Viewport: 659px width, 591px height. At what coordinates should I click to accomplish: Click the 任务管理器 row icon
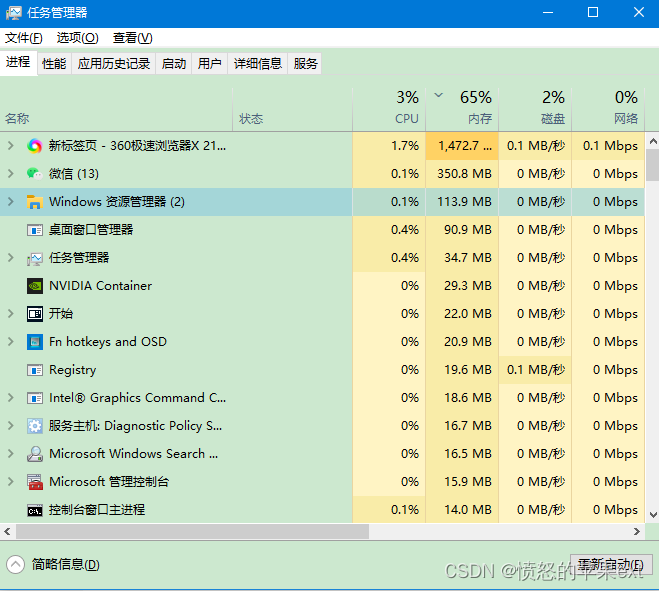[35, 258]
